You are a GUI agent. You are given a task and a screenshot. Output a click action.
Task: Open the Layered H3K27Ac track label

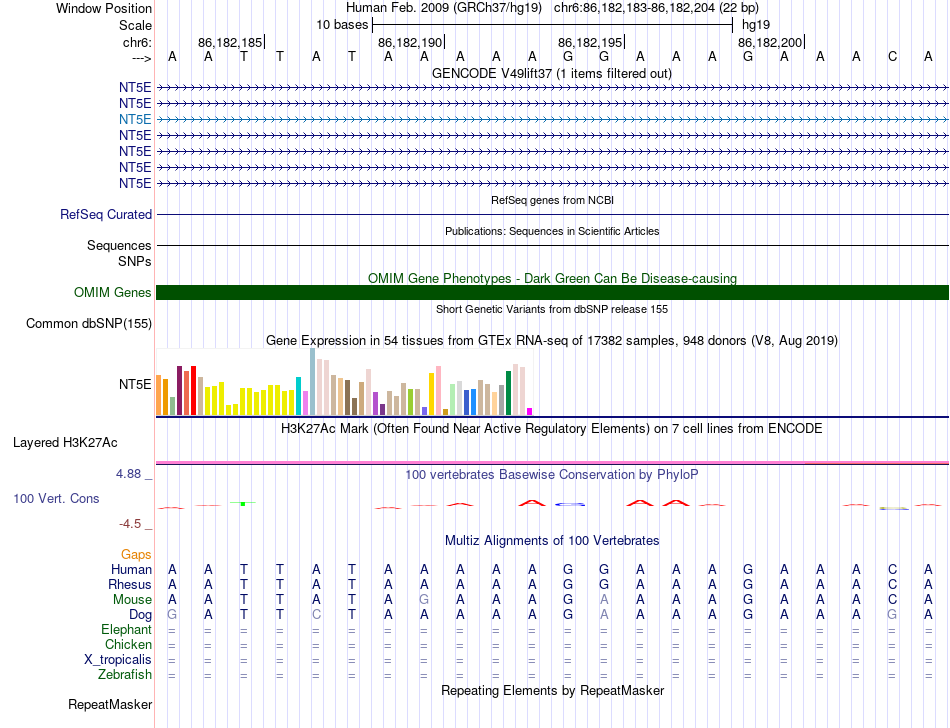[65, 443]
